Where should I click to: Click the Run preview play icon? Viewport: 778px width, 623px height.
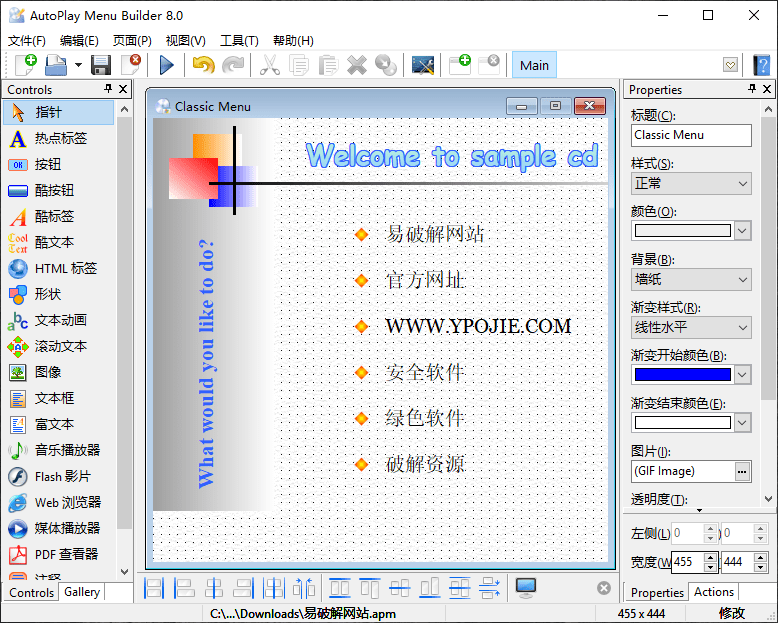click(166, 65)
